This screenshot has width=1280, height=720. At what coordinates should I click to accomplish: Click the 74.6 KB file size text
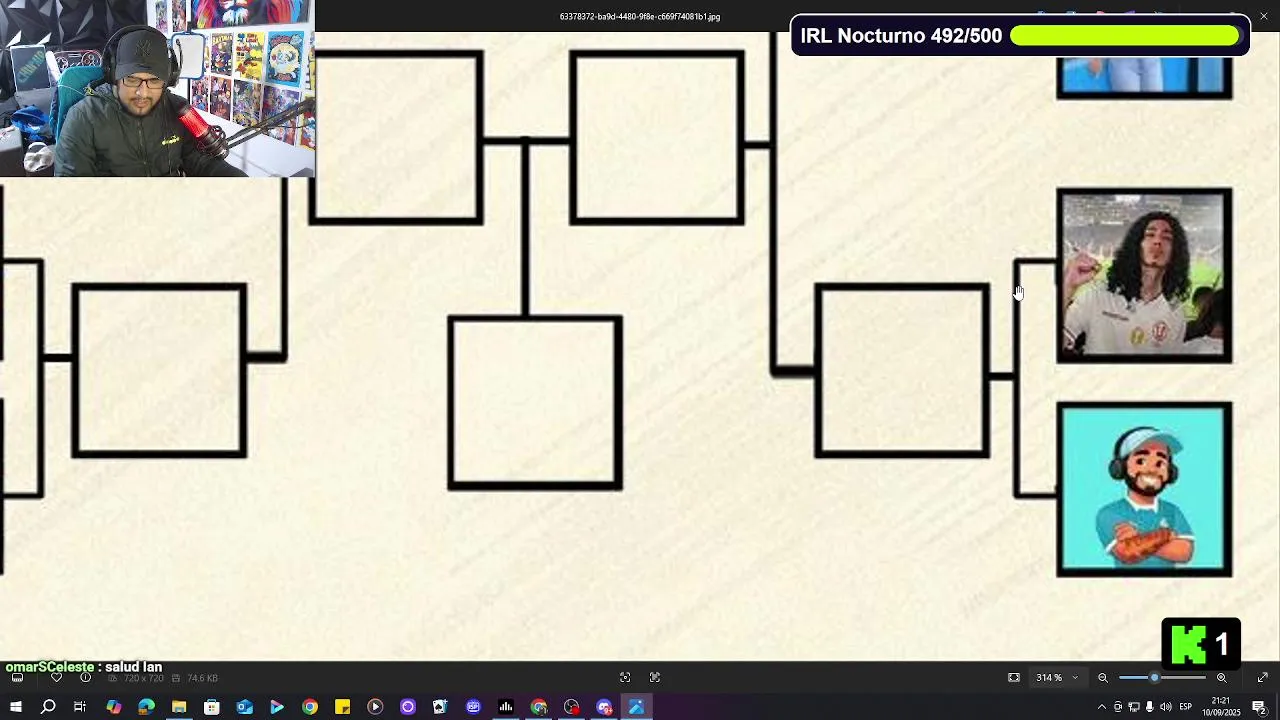click(x=202, y=678)
